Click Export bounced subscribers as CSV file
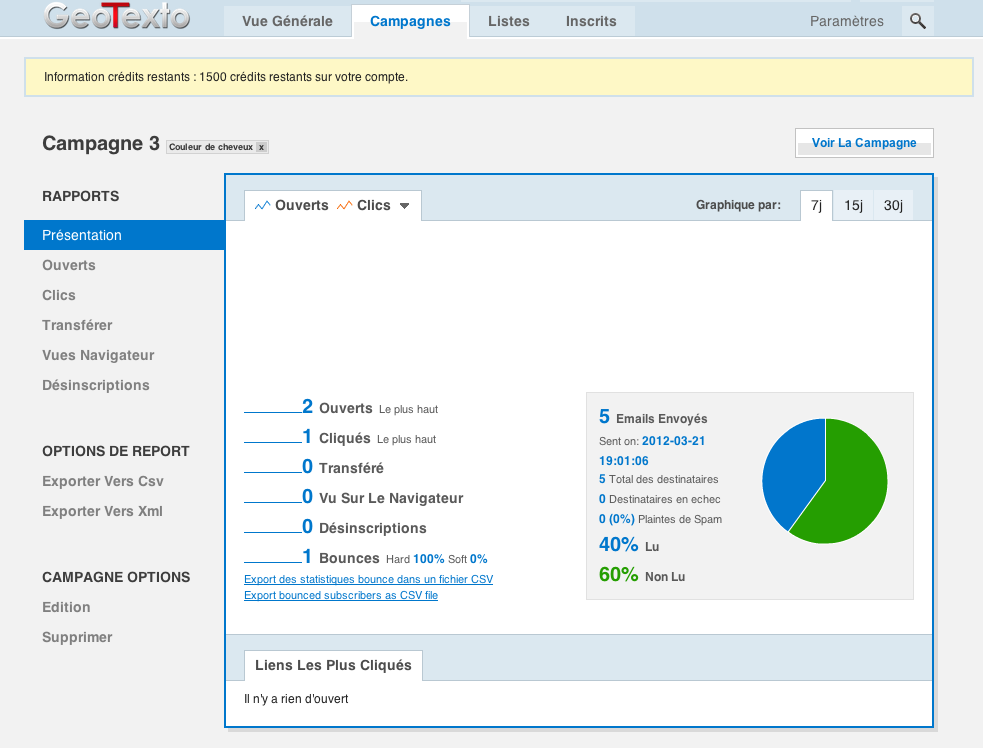 [x=341, y=596]
